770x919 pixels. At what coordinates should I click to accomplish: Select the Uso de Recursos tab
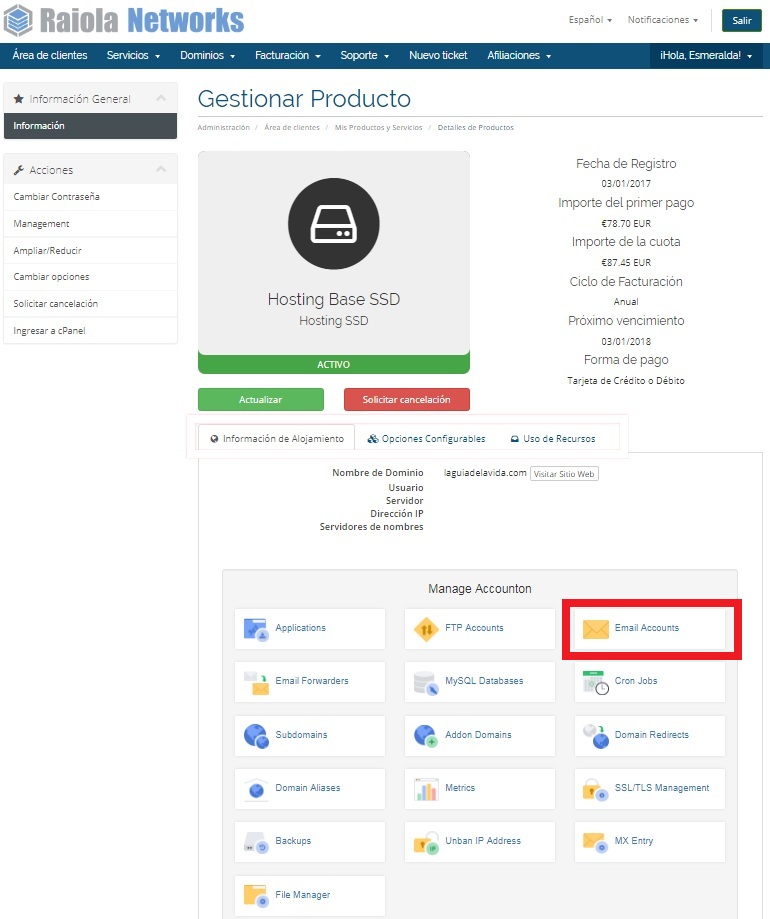coord(552,439)
